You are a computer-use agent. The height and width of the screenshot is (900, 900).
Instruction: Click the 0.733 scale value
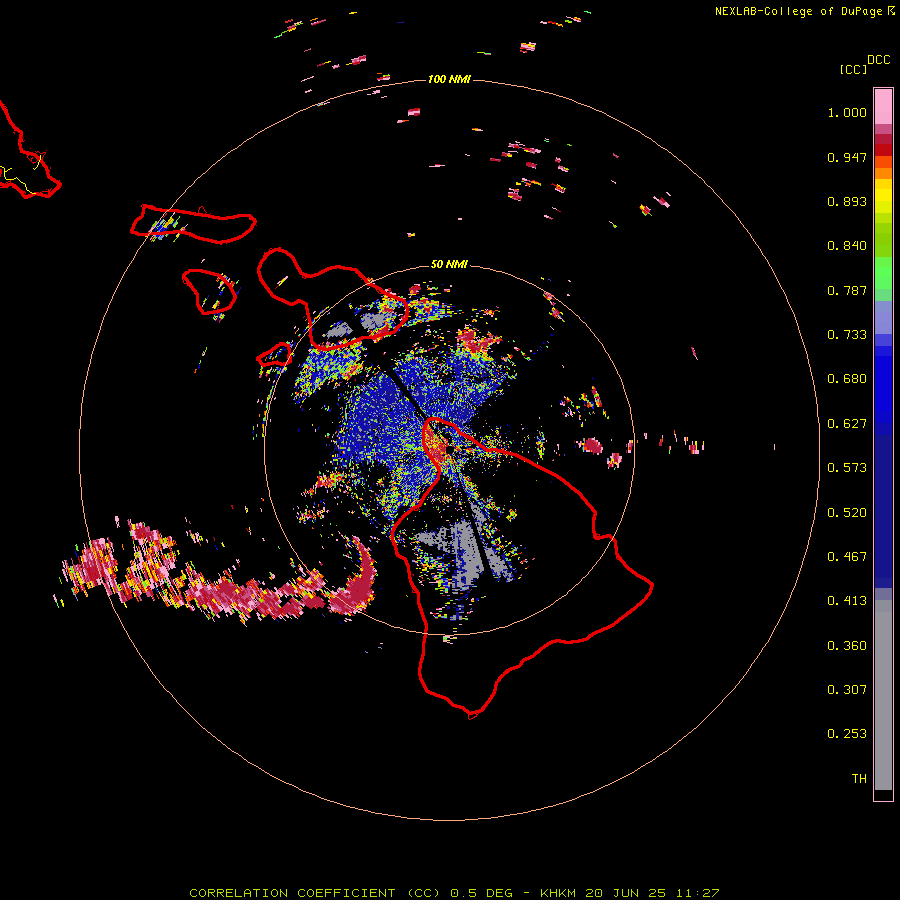[x=847, y=335]
